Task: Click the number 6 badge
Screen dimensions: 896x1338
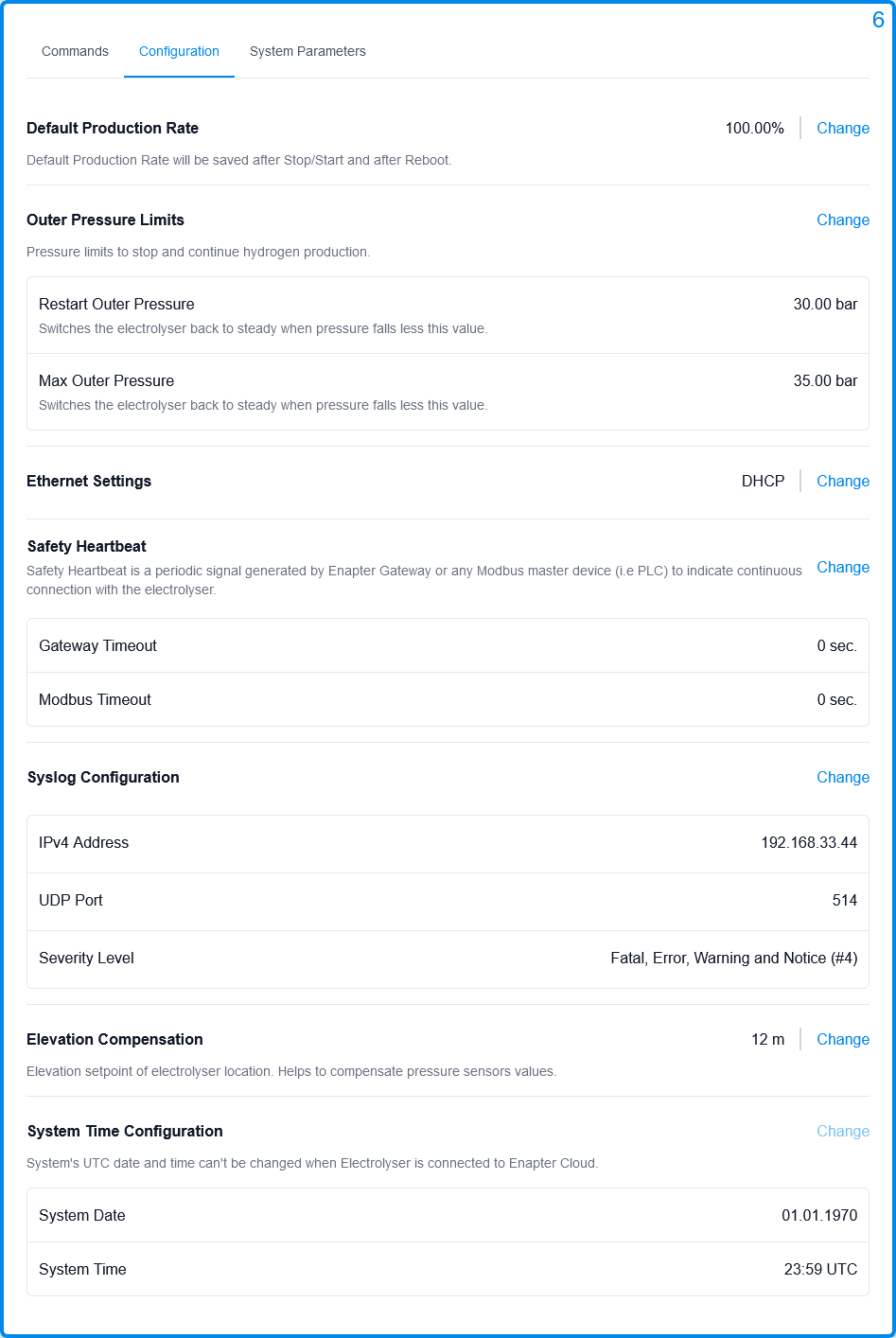Action: tap(878, 20)
